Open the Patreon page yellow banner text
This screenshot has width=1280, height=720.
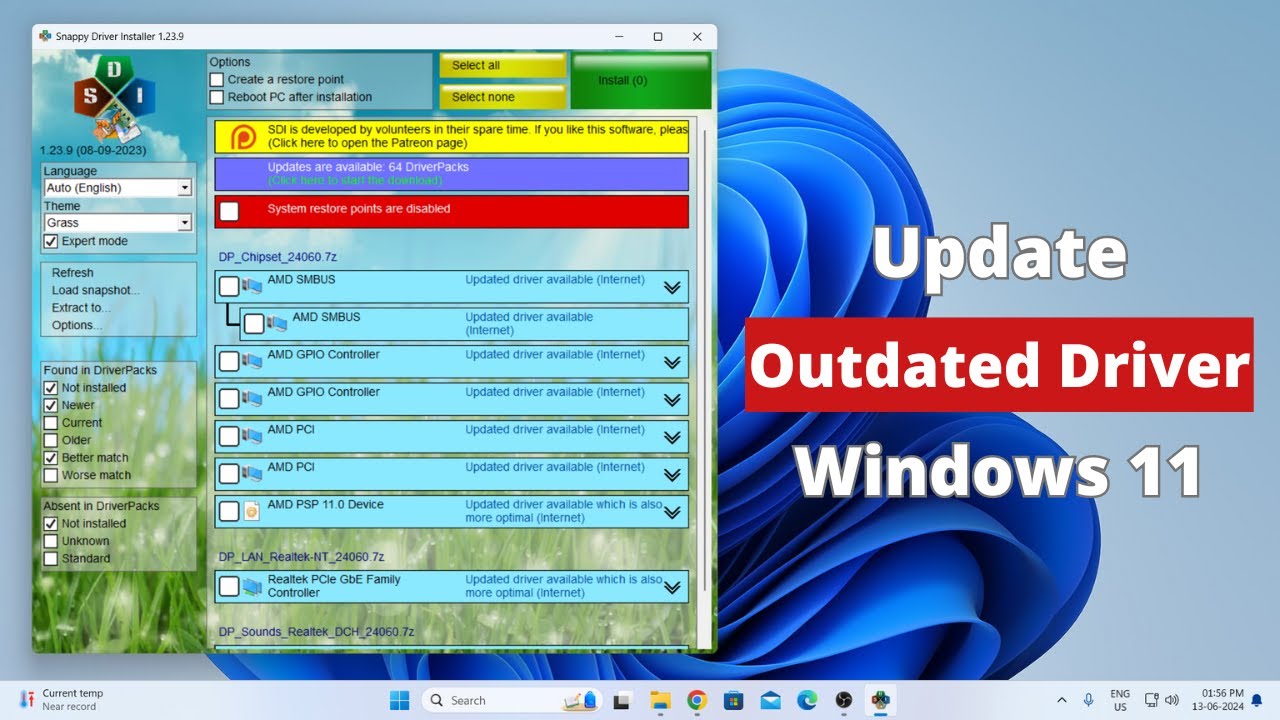(477, 137)
